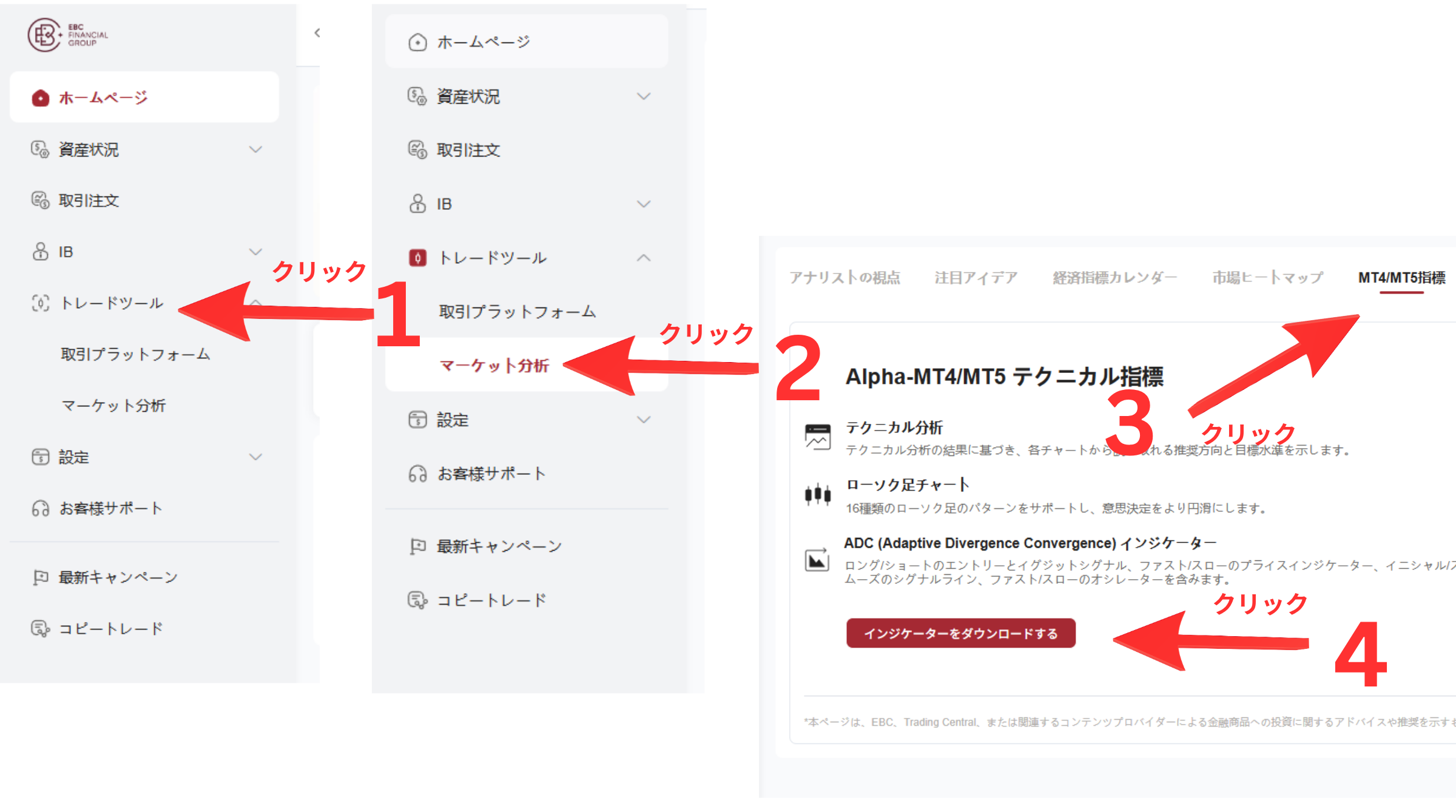Click 資産状況 icon in middle sidebar
Image resolution: width=1456 pixels, height=812 pixels.
[417, 96]
